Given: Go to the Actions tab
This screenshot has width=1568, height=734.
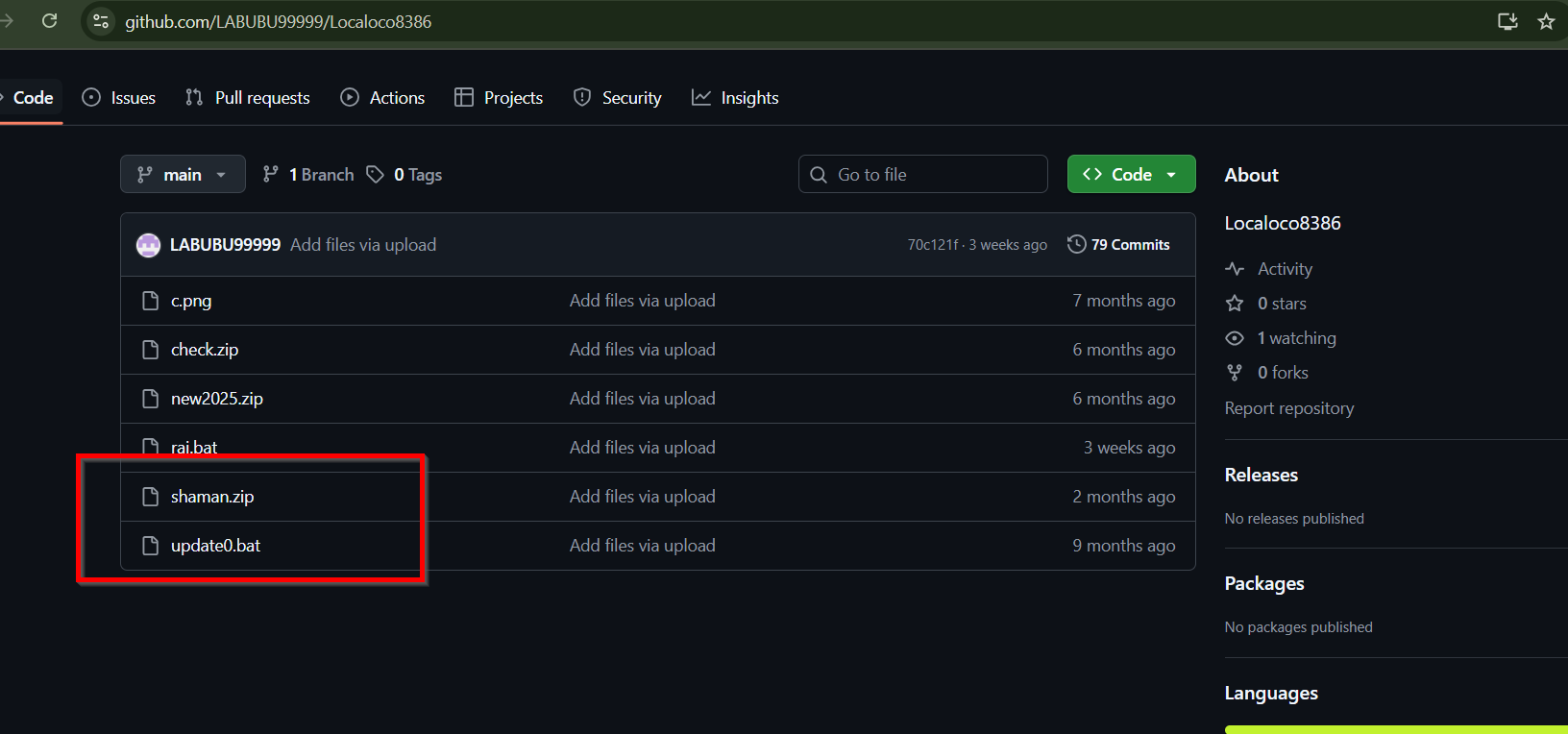Looking at the screenshot, I should coord(382,98).
